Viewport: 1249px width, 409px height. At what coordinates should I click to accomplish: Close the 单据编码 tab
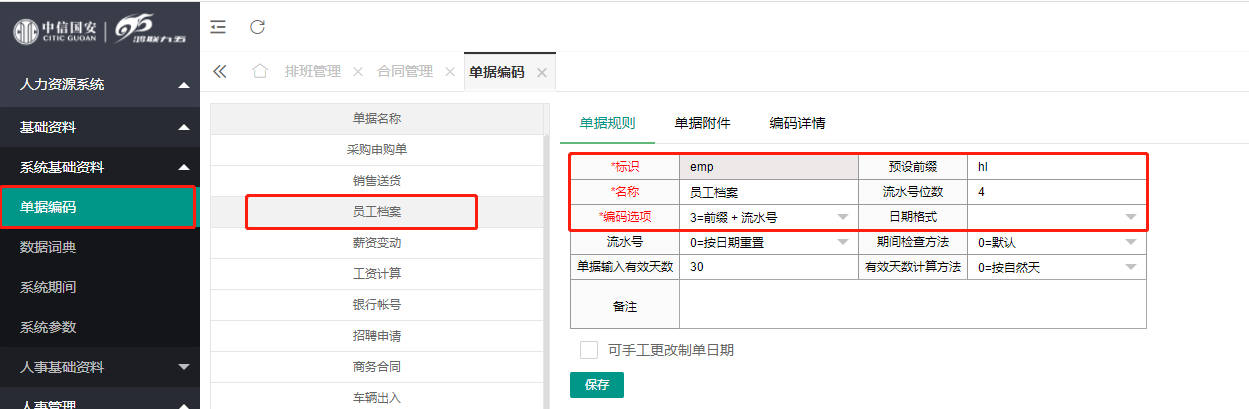541,72
